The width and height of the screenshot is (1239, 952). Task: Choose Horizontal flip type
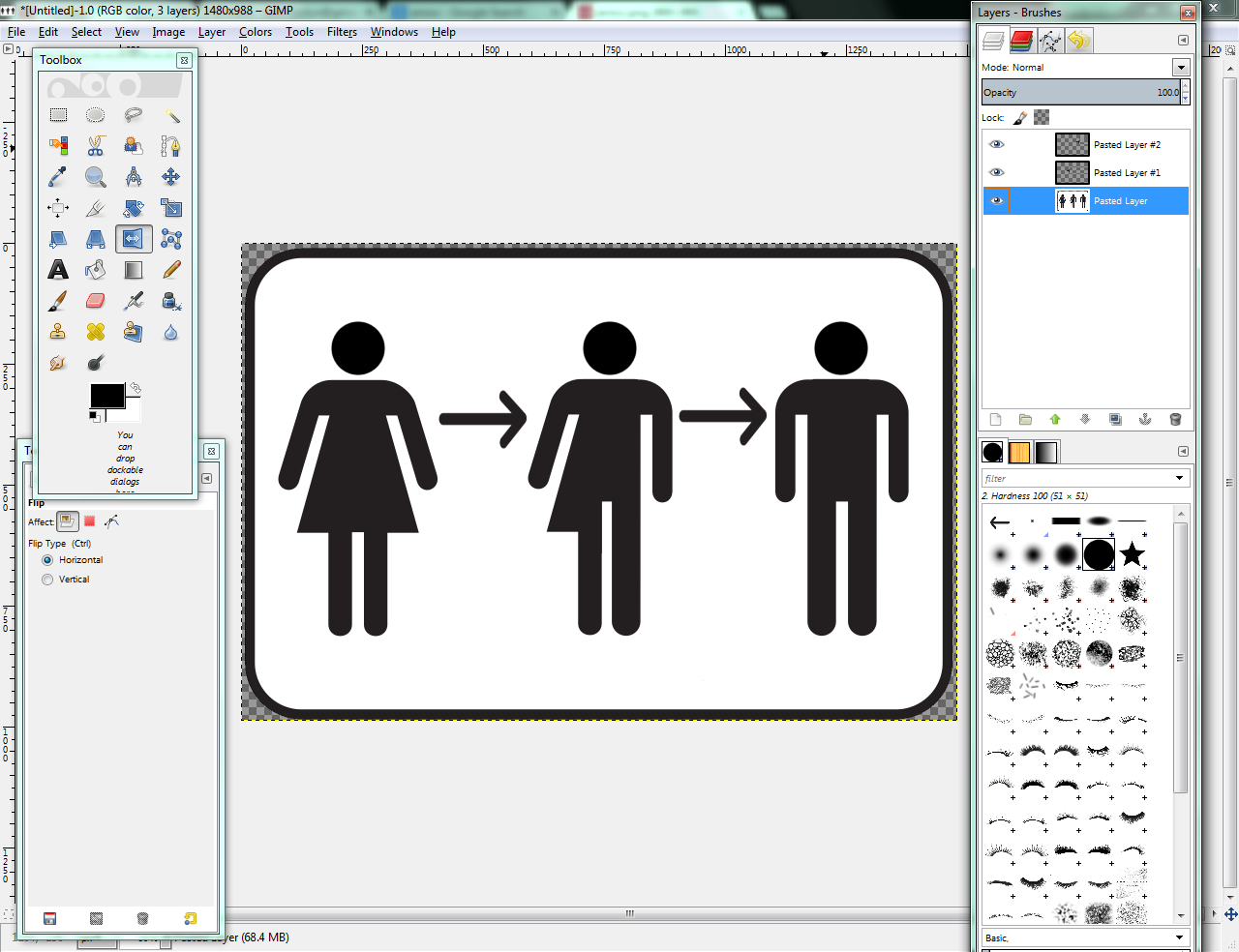click(47, 560)
